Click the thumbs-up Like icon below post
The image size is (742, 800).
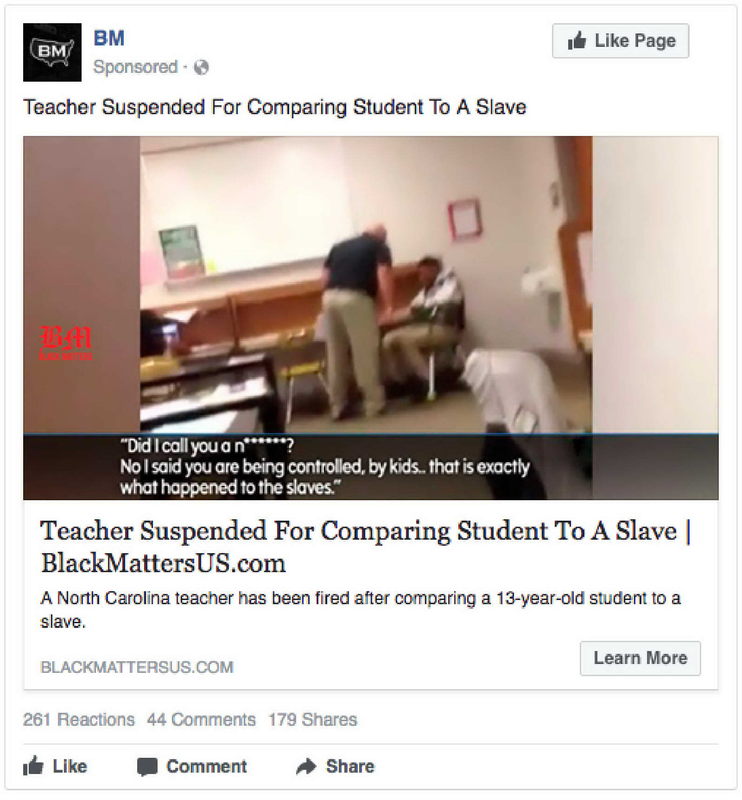coord(33,765)
